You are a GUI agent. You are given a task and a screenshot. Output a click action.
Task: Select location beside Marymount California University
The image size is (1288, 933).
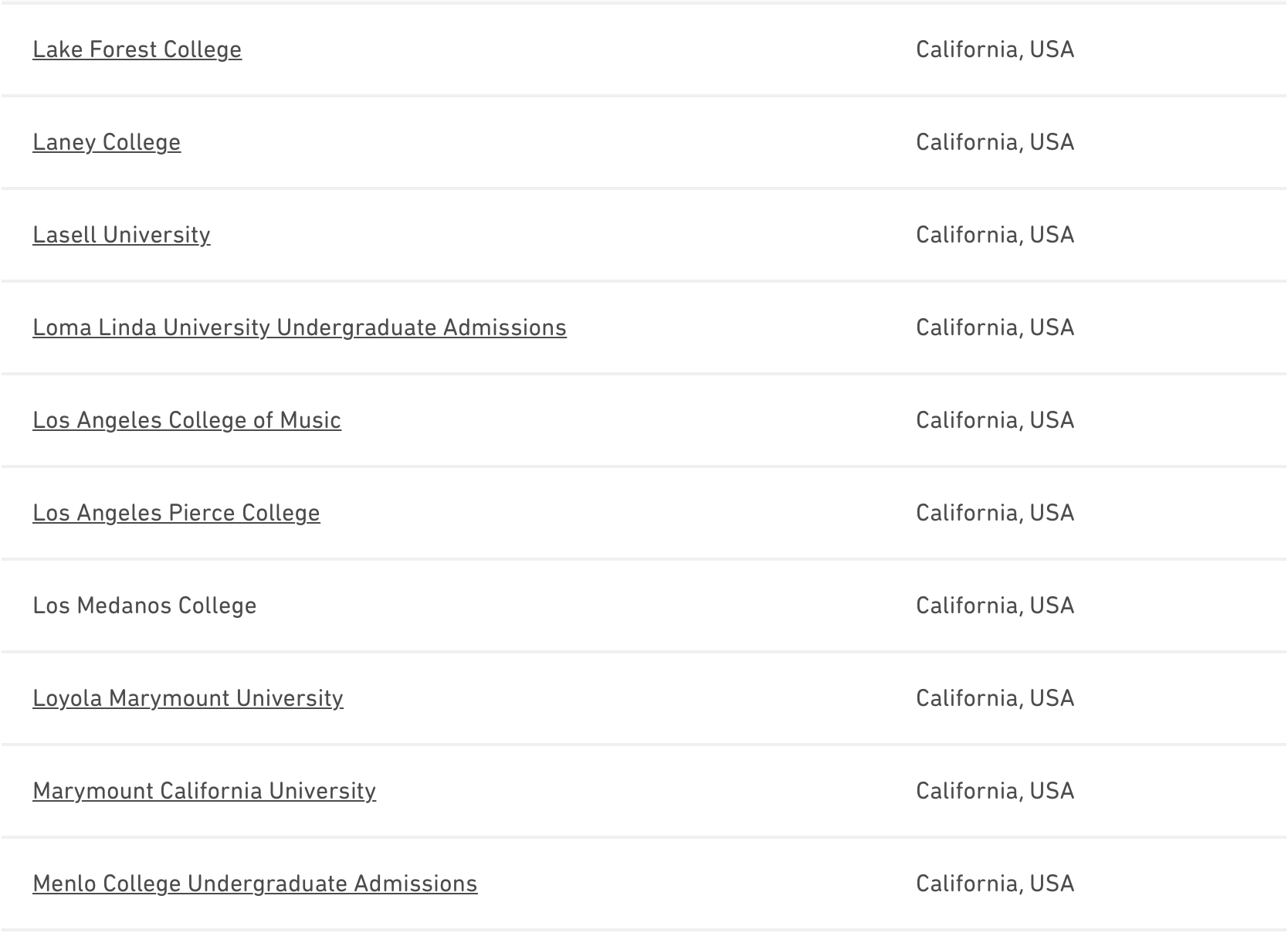[x=995, y=791]
